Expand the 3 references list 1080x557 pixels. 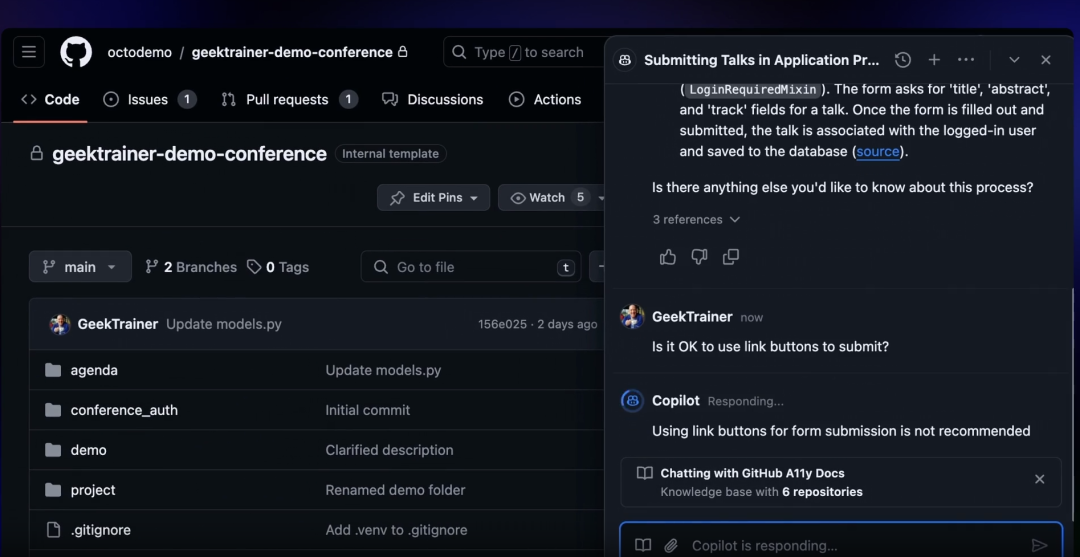[696, 219]
